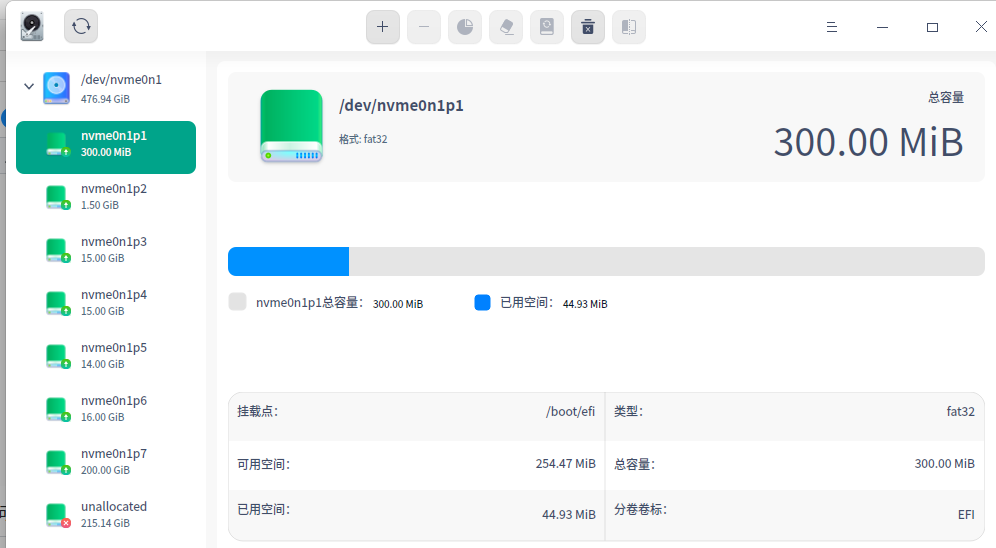Click the create partition plus button

coord(382,27)
